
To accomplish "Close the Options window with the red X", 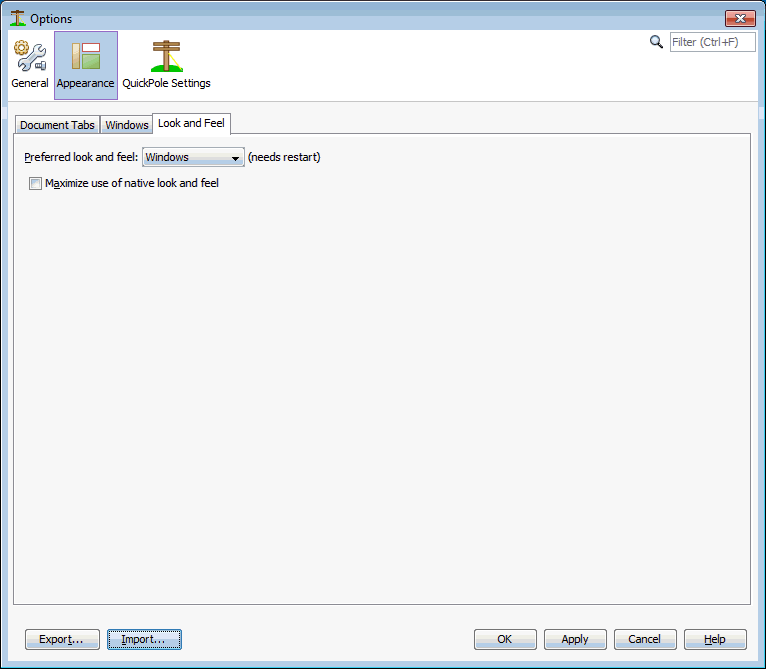I will point(740,19).
